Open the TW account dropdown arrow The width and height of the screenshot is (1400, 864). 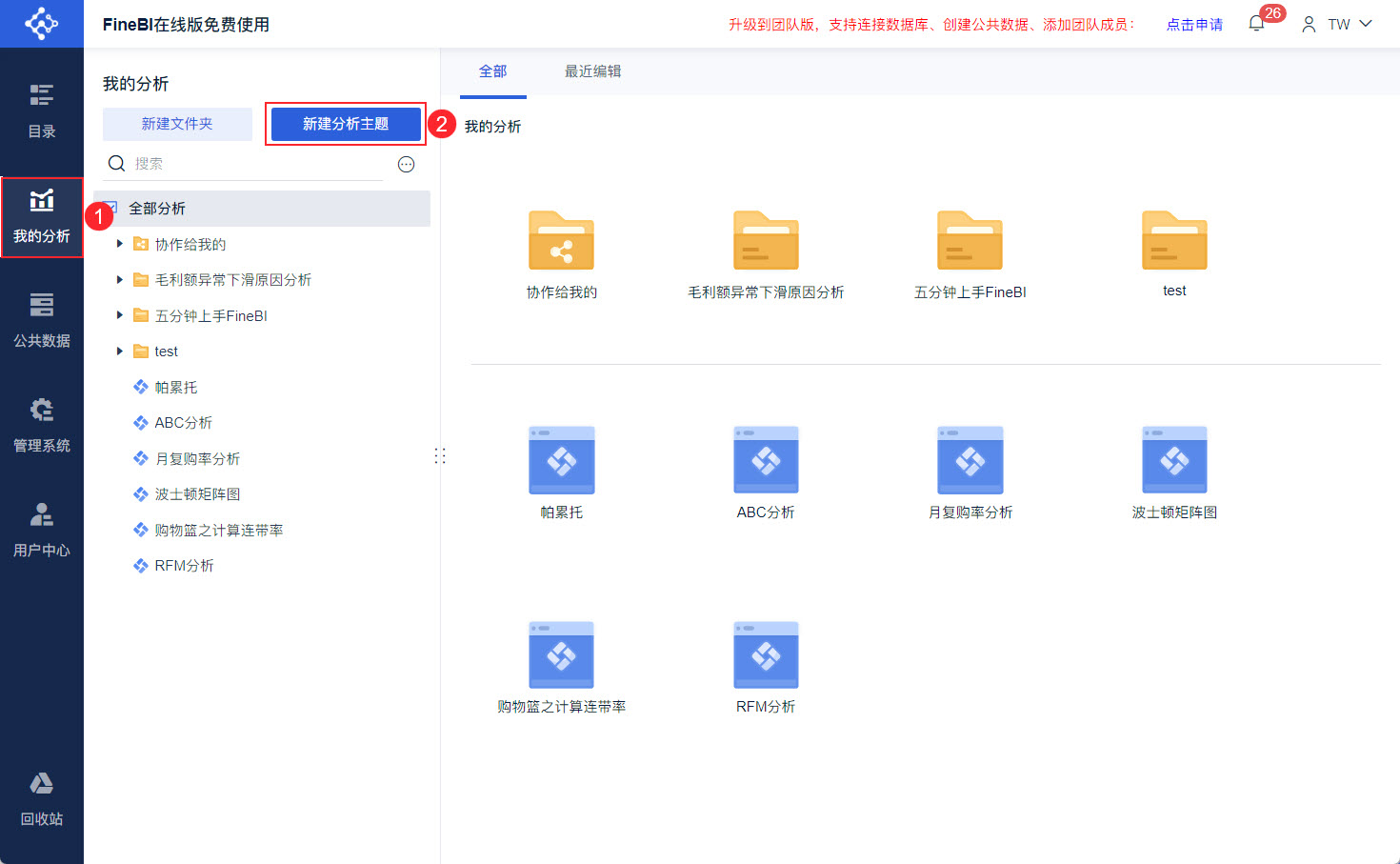click(x=1366, y=24)
